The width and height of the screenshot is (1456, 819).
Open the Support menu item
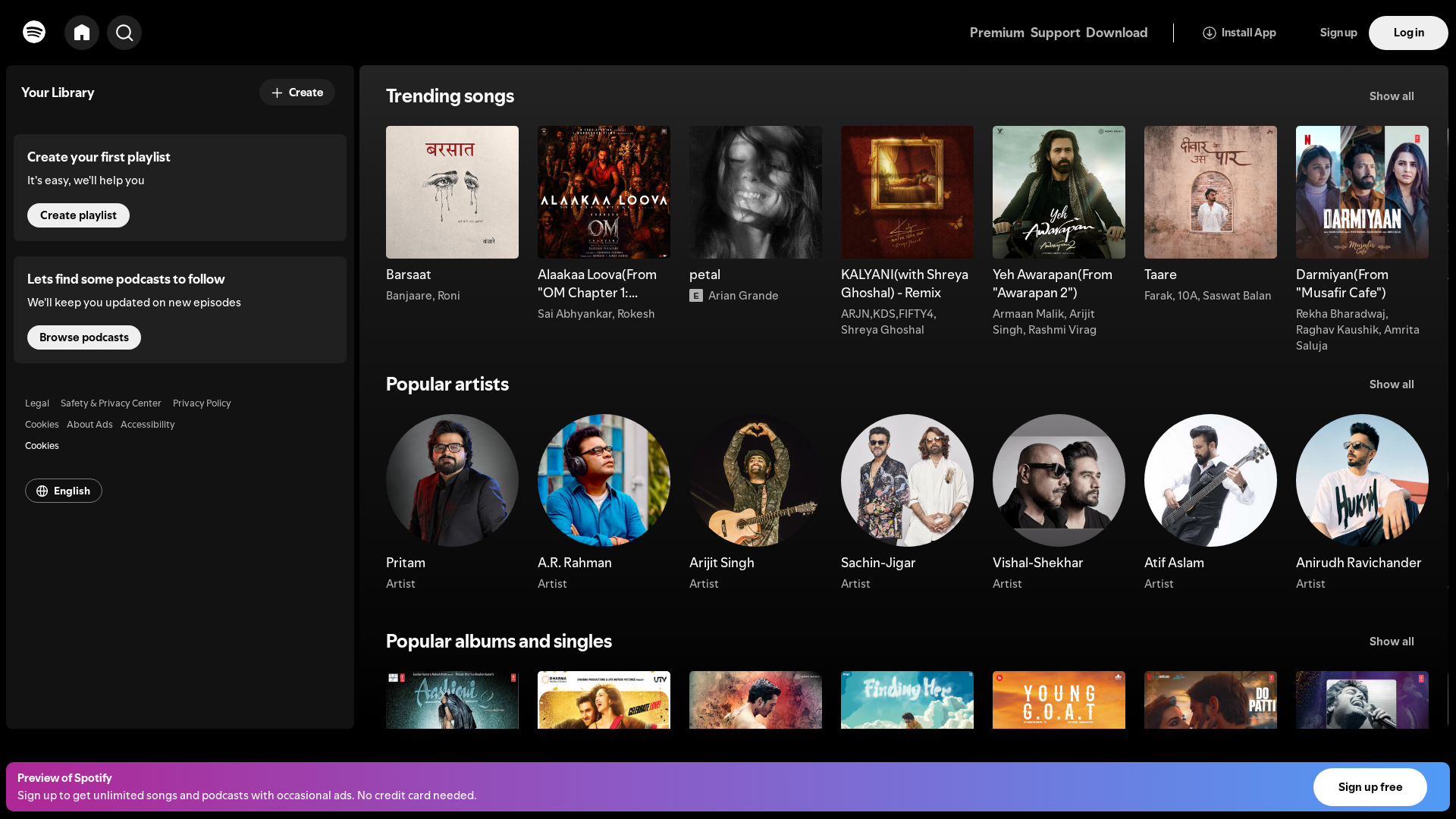click(1056, 33)
